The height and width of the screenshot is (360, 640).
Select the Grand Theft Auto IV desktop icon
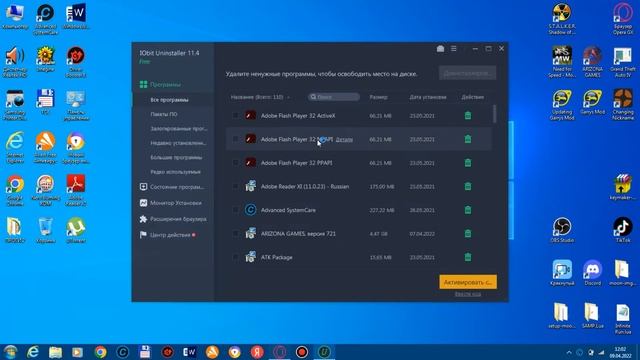pyautogui.click(x=623, y=62)
